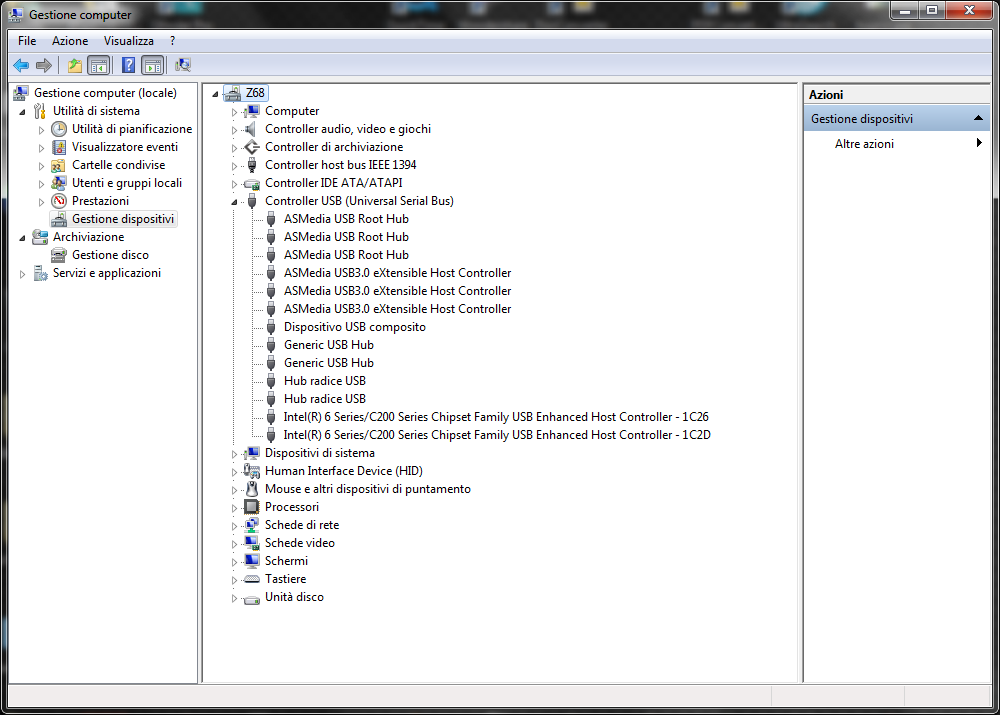Select first Hub radice USB entry
The width and height of the screenshot is (1000, 715).
click(x=325, y=381)
